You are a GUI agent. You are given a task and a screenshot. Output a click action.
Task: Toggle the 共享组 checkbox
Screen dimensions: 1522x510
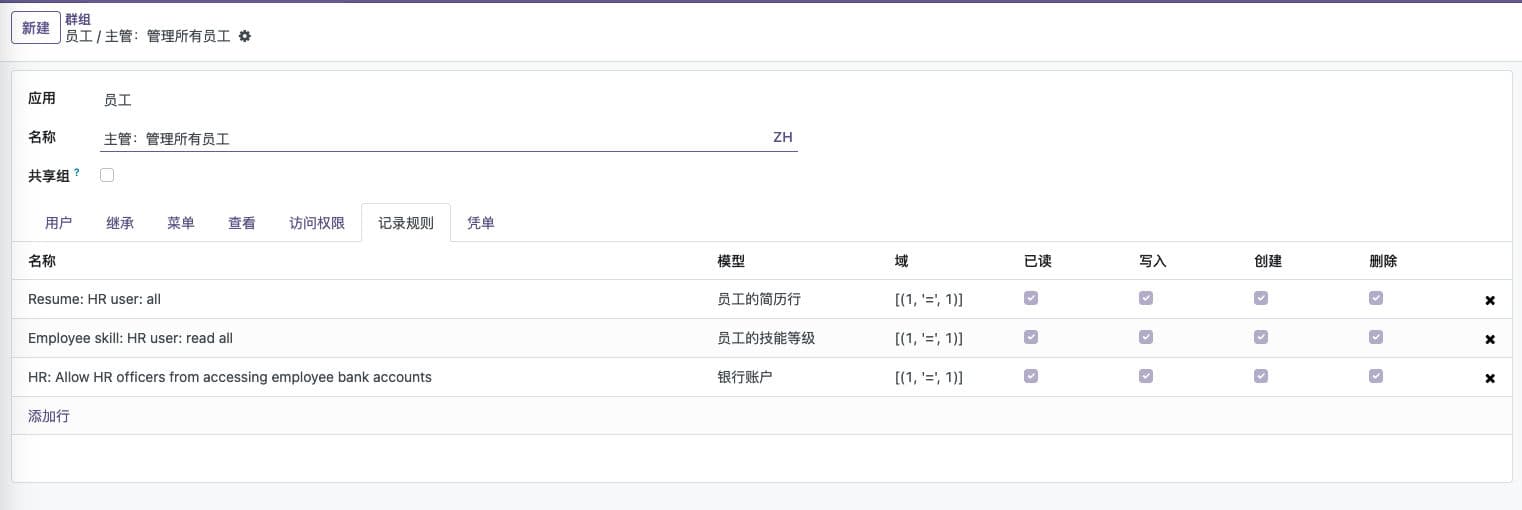(x=107, y=175)
